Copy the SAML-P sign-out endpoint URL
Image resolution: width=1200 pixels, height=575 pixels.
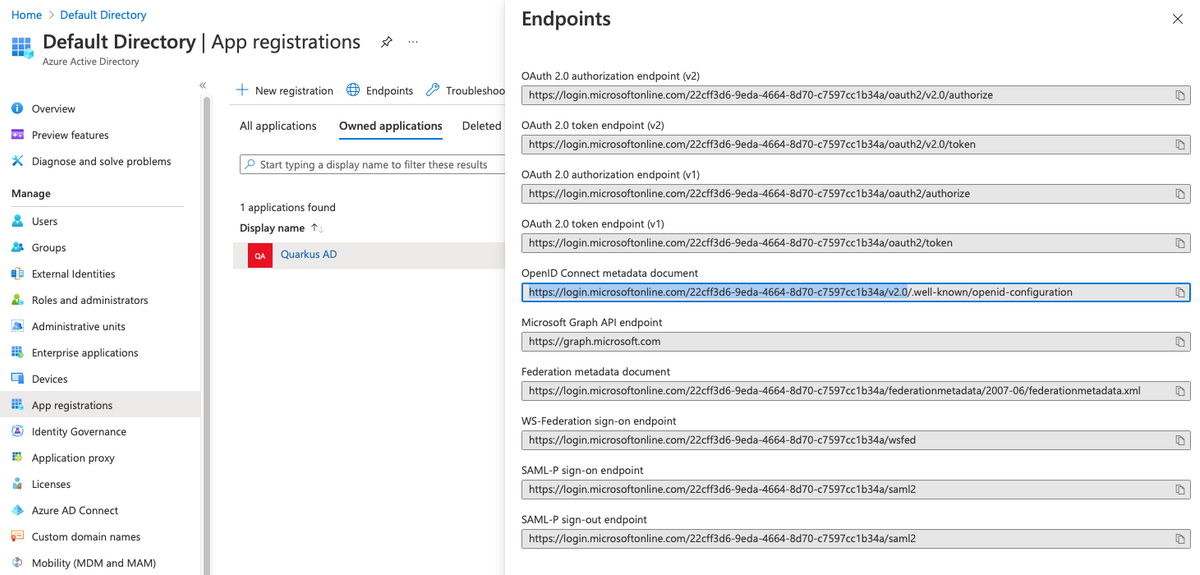click(x=1180, y=538)
